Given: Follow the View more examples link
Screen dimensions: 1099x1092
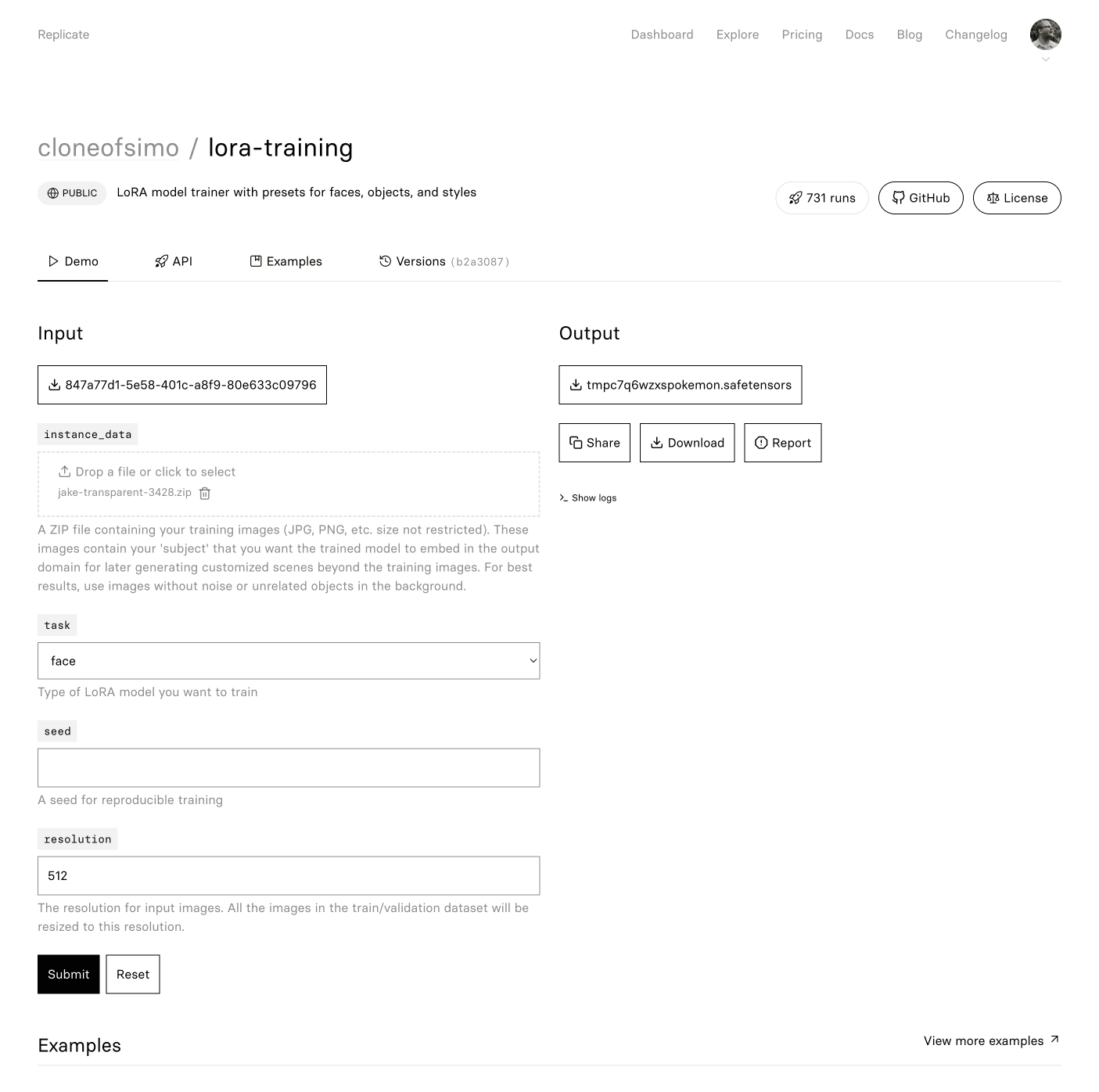Looking at the screenshot, I should [991, 1041].
